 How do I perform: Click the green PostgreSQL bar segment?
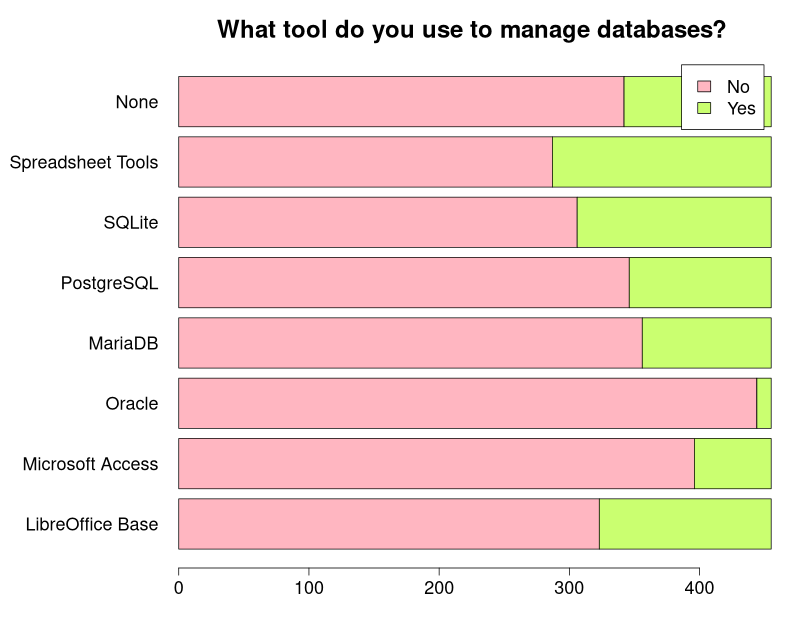point(701,283)
